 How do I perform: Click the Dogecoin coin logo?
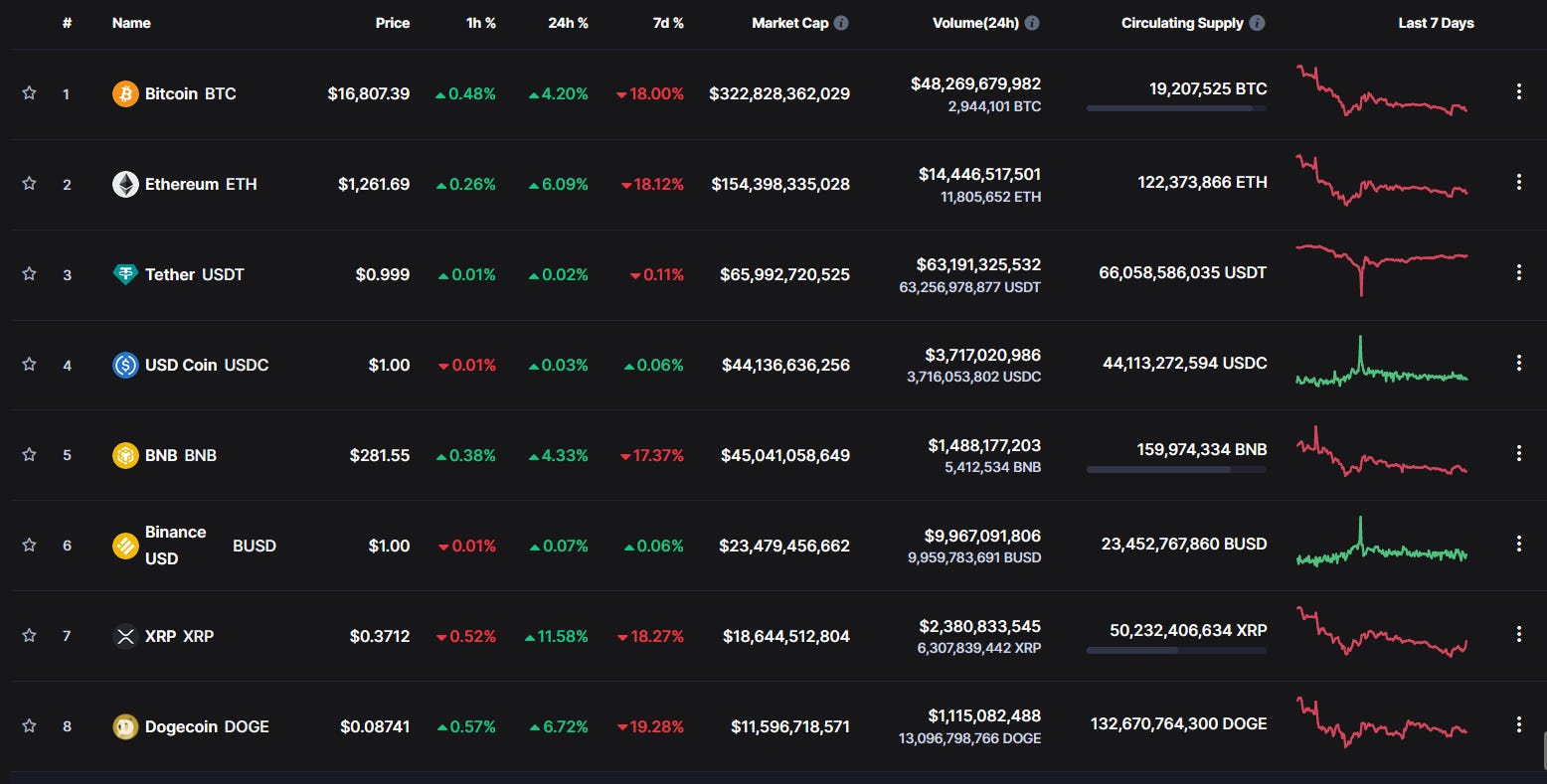[125, 726]
